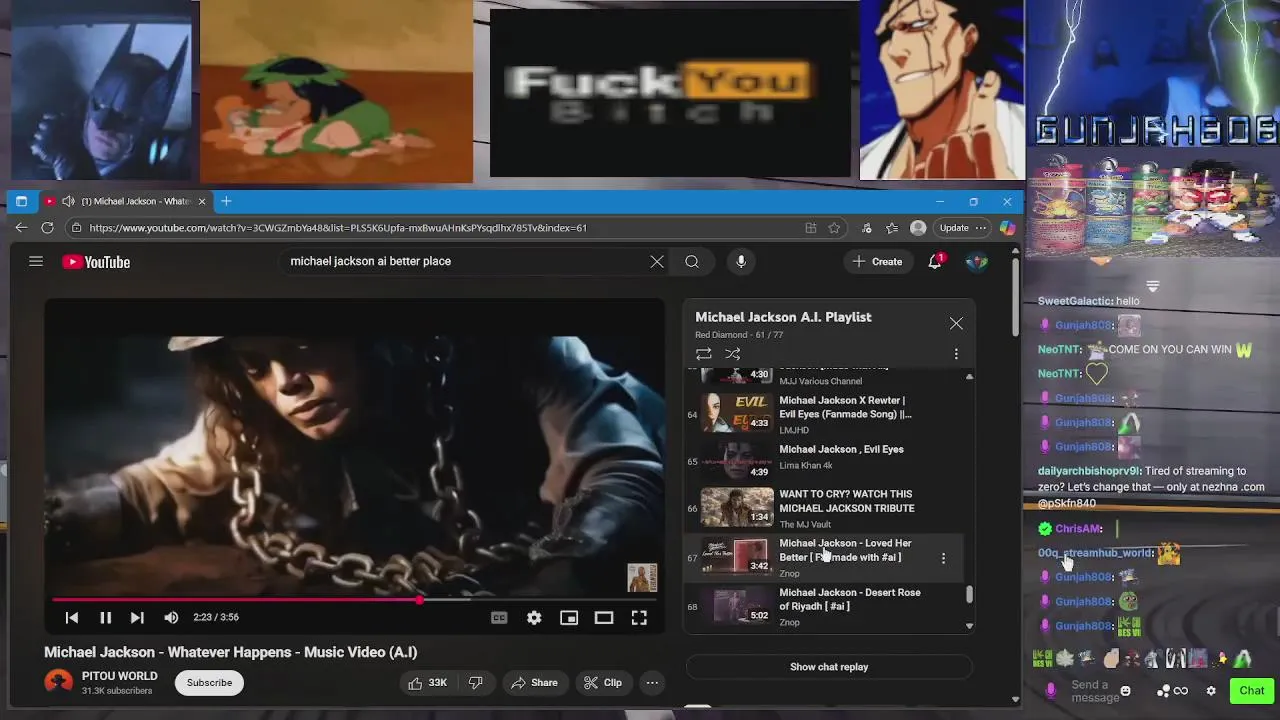Clear the YouTube search text

point(657,262)
